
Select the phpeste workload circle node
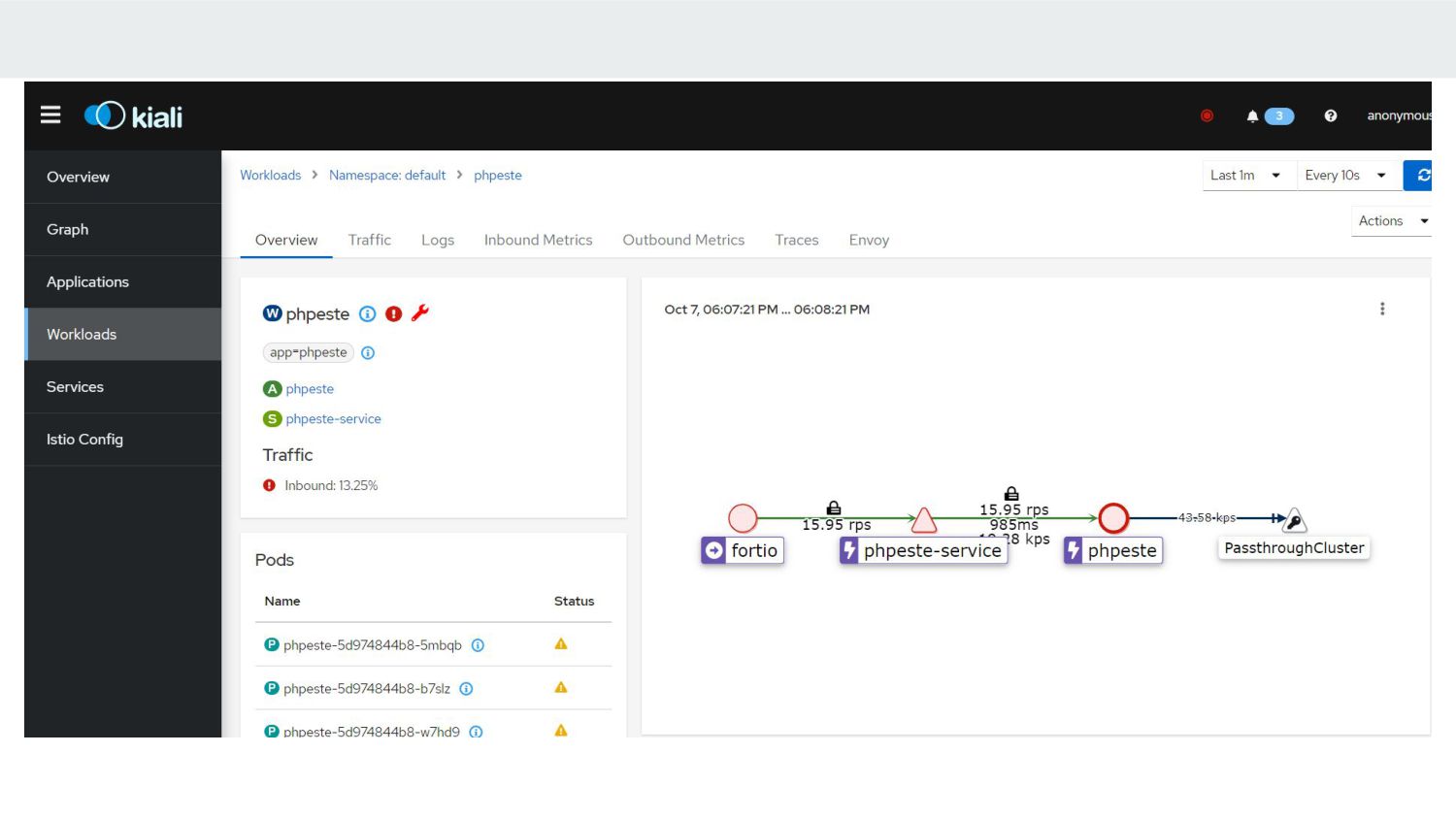tap(1113, 518)
